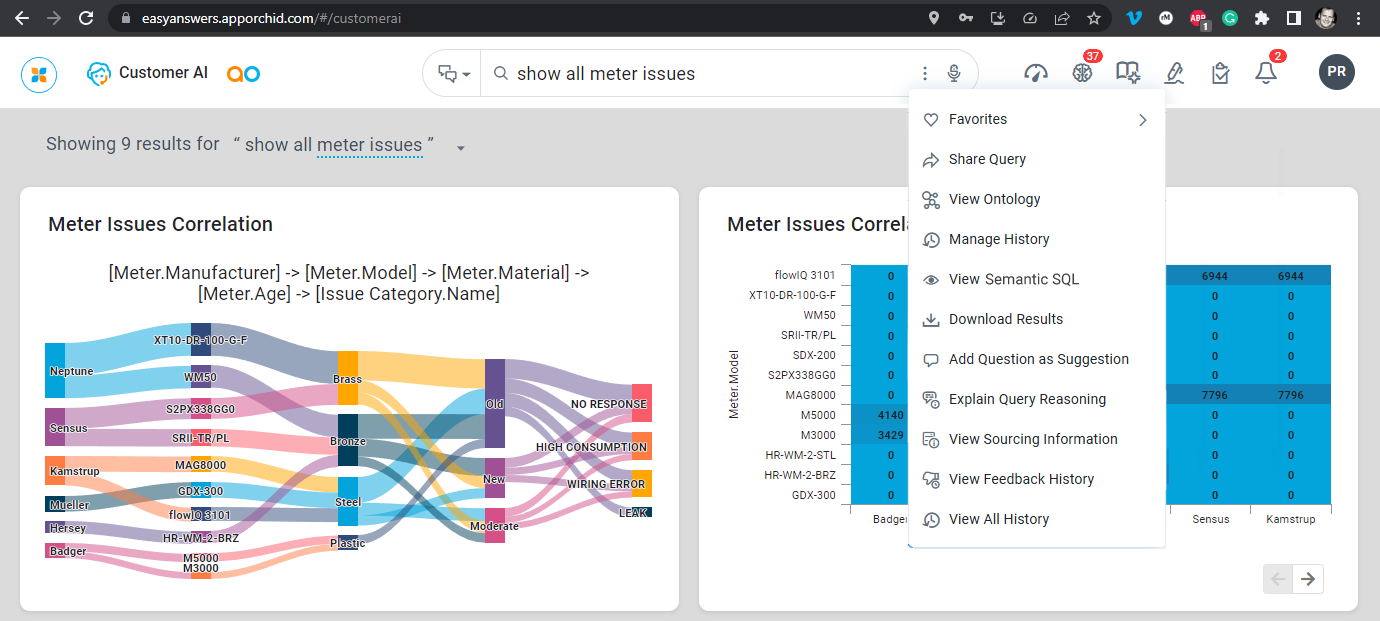
Task: Choose Download Results menu item
Action: coord(1005,319)
